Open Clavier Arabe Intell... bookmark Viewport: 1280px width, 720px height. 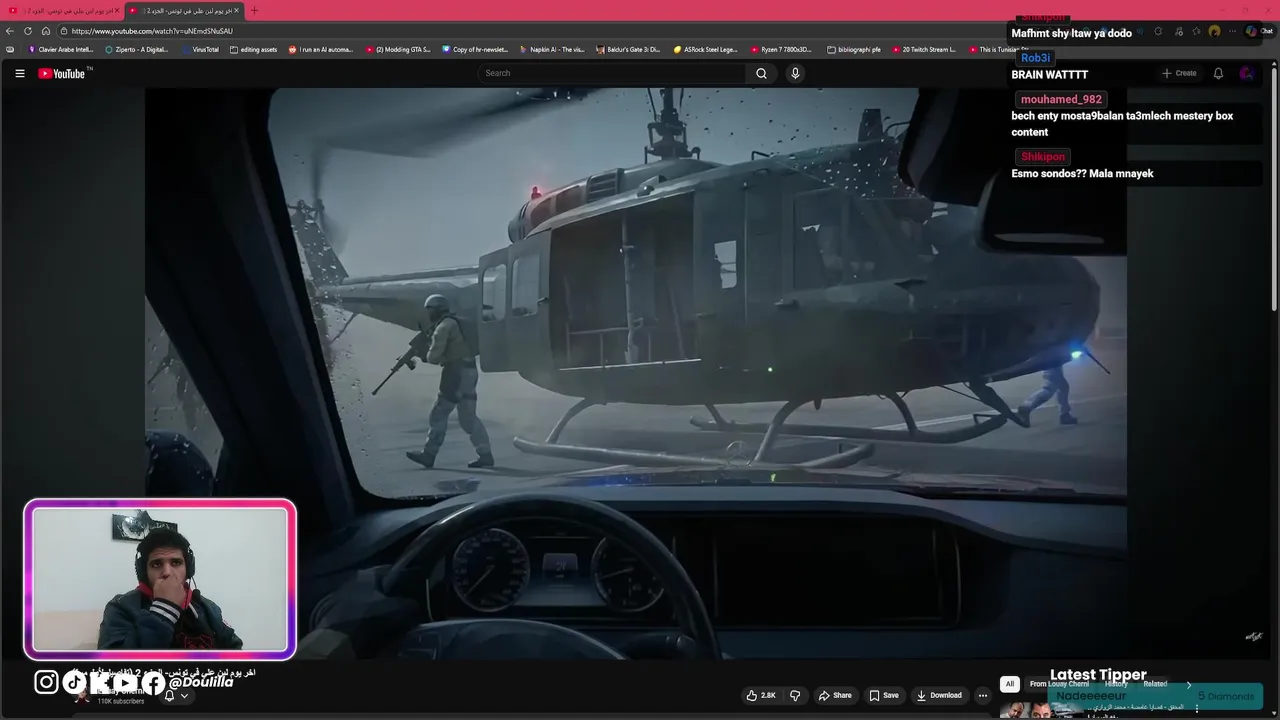[61, 49]
